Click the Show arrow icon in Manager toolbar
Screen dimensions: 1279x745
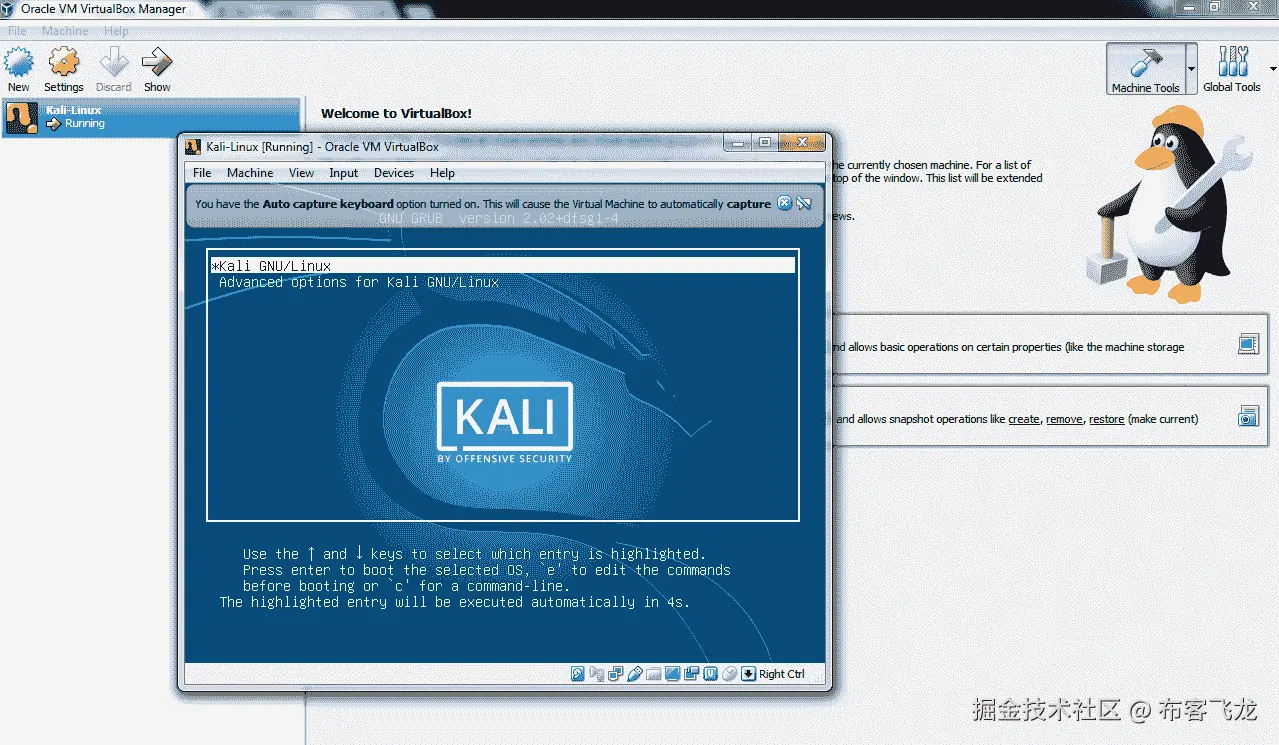(157, 63)
